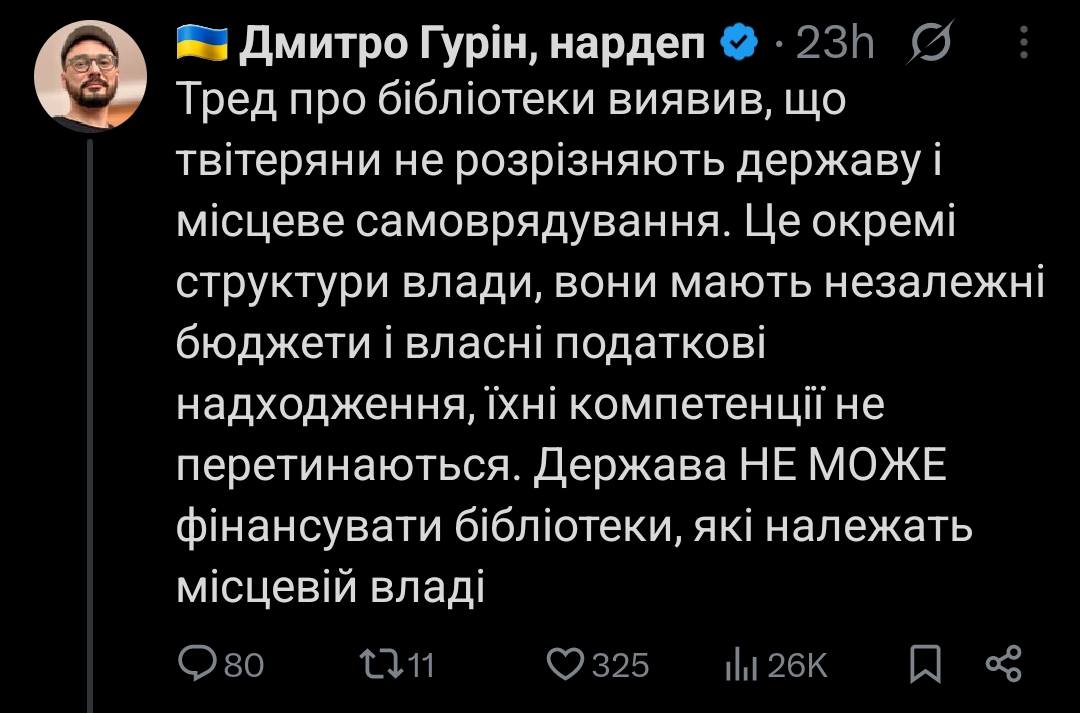Open the three-dot more options menu

(x=1025, y=43)
